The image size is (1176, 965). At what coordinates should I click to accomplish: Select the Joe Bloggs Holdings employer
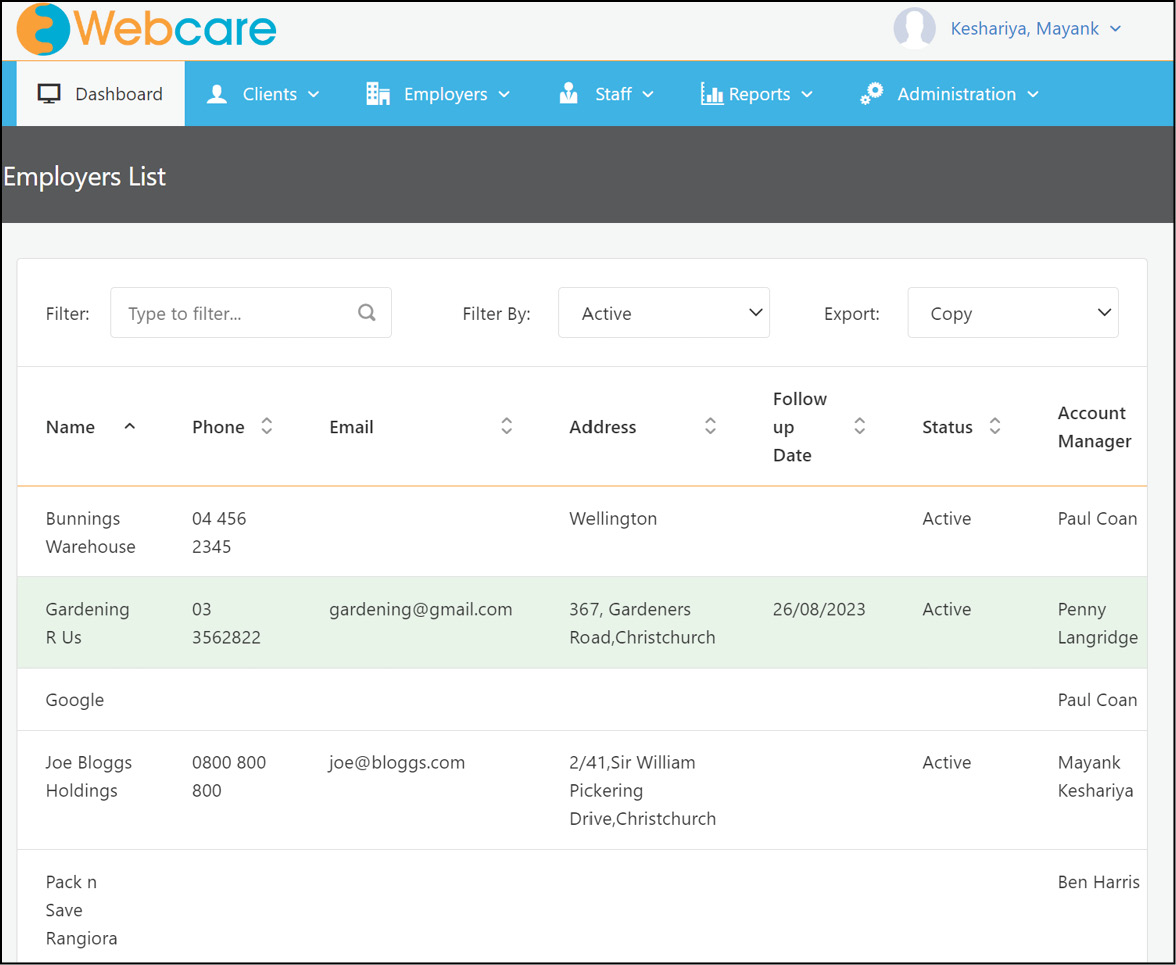(88, 776)
